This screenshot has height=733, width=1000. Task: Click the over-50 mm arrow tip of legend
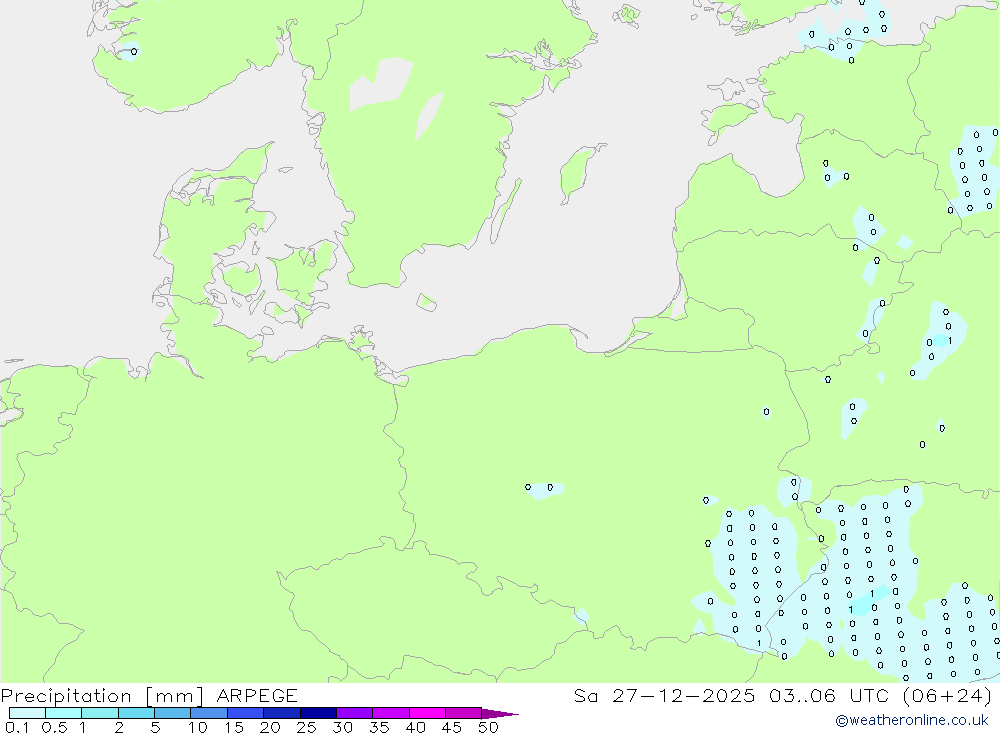pyautogui.click(x=500, y=714)
